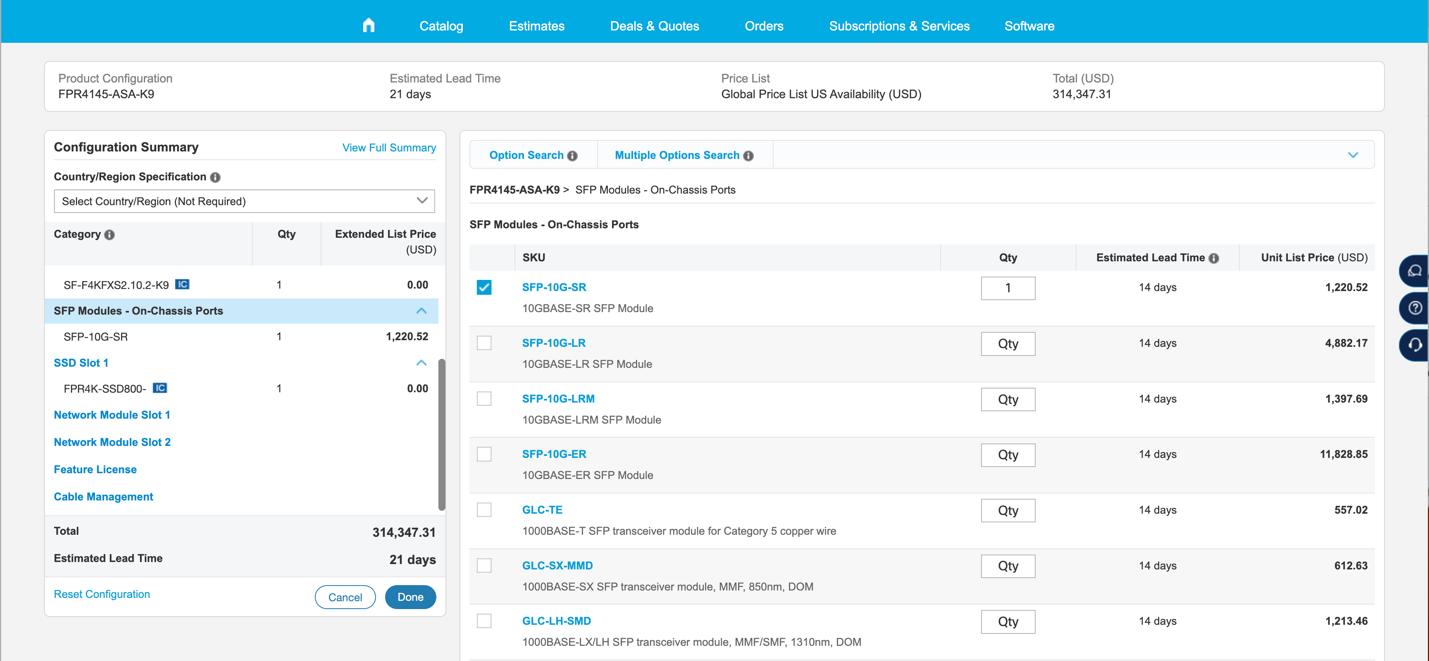Image resolution: width=1429 pixels, height=661 pixels.
Task: Check the SFP-10G-LRM checkbox
Action: (484, 398)
